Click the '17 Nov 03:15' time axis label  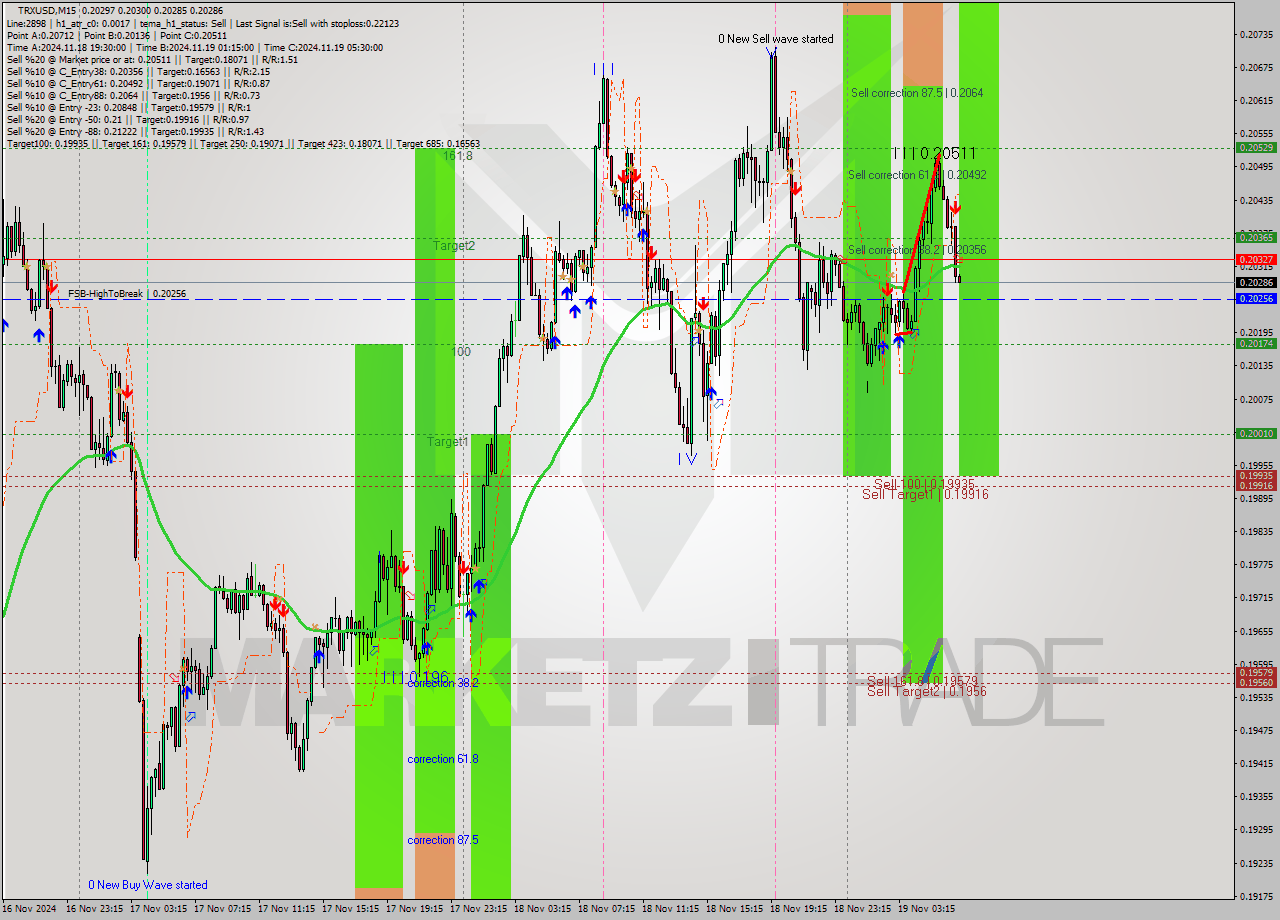[x=159, y=909]
